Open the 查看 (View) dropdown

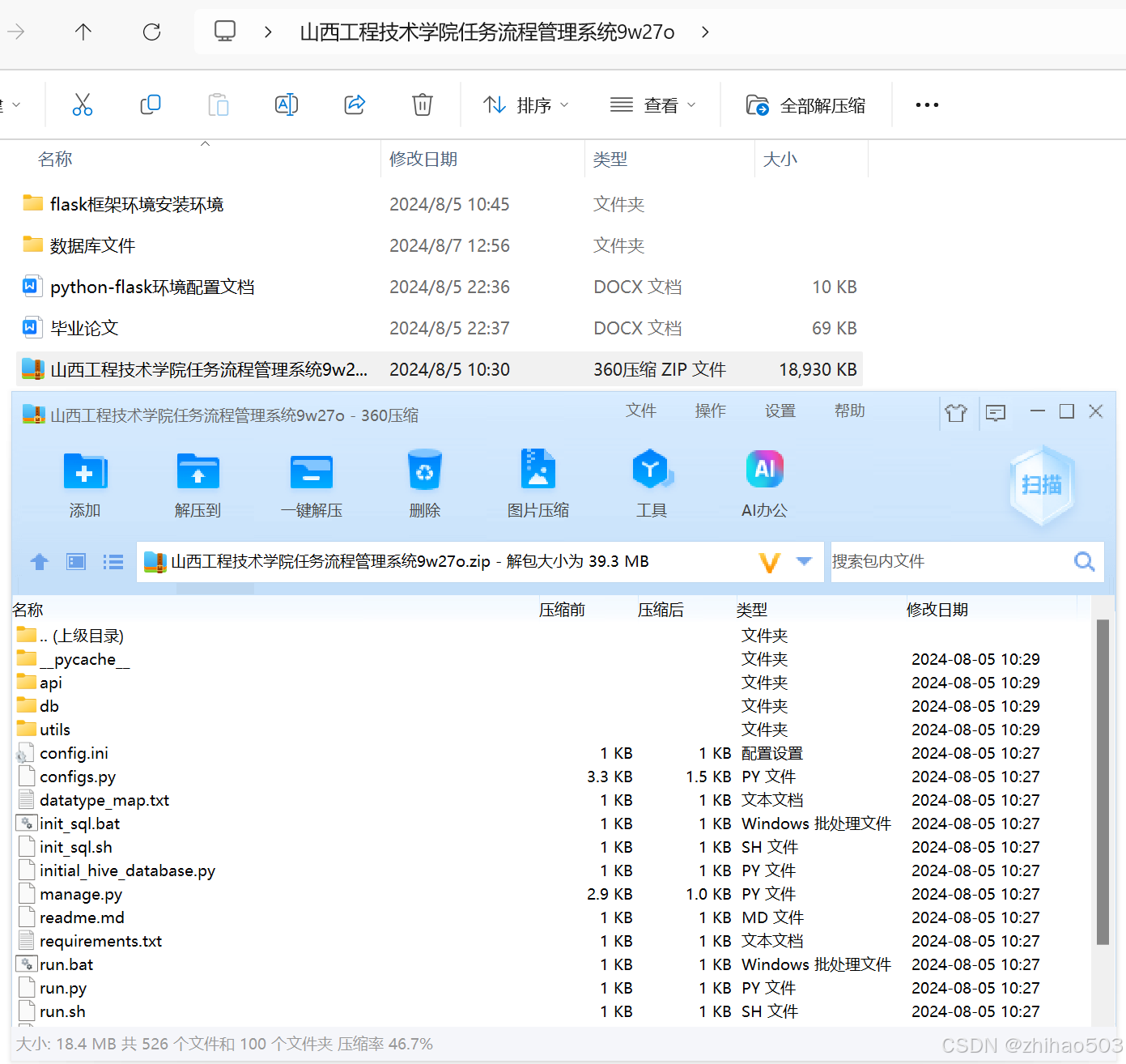tap(652, 104)
